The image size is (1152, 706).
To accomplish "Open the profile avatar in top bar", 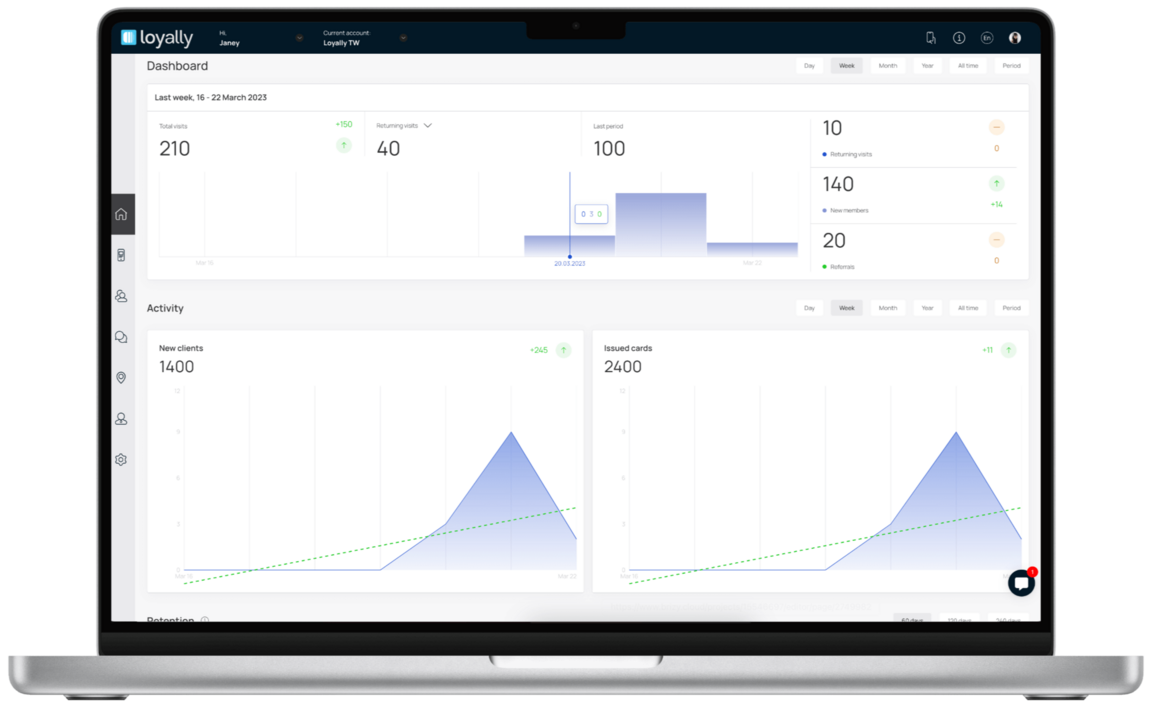I will point(1015,38).
